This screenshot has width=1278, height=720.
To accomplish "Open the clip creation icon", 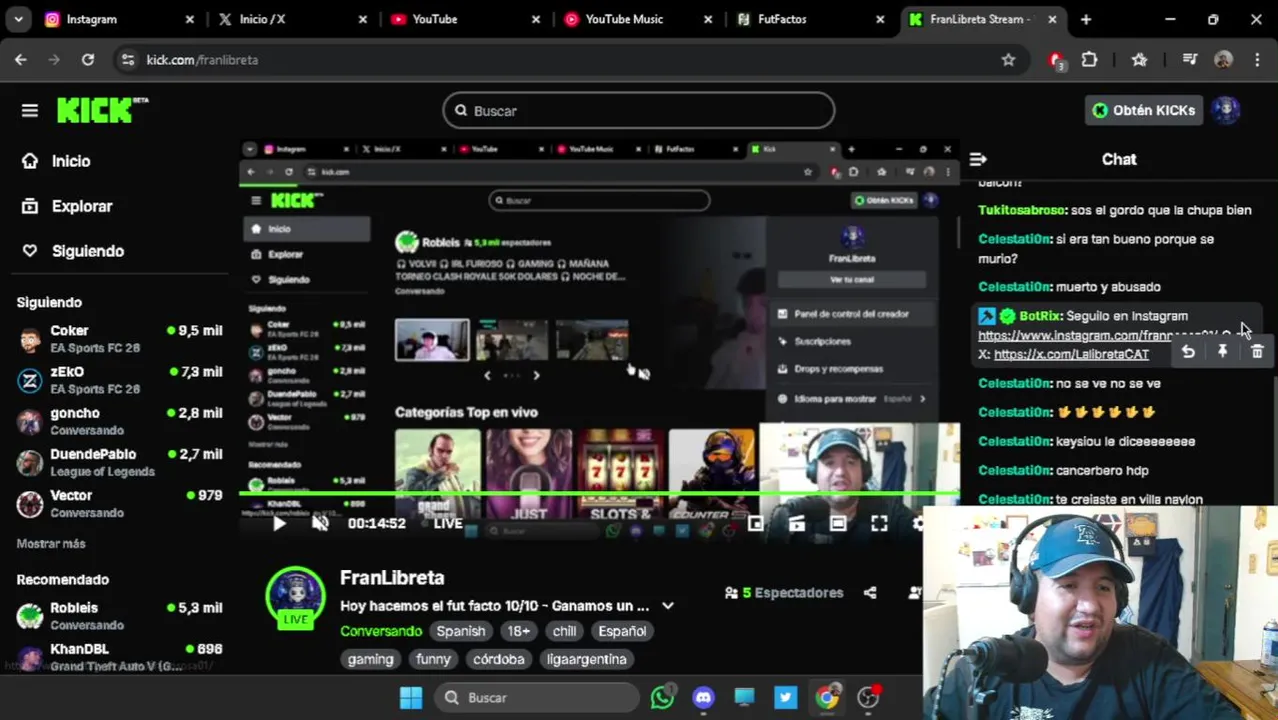I will (x=797, y=523).
